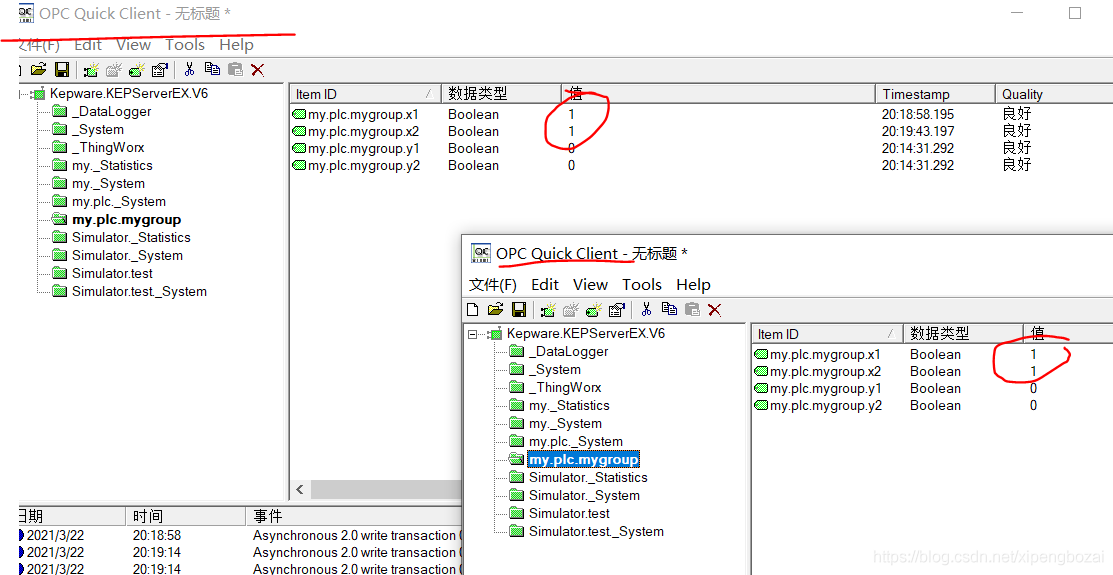The width and height of the screenshot is (1113, 575).
Task: Select my.plc.mygroup.y1 item in front window
Action: pos(818,388)
